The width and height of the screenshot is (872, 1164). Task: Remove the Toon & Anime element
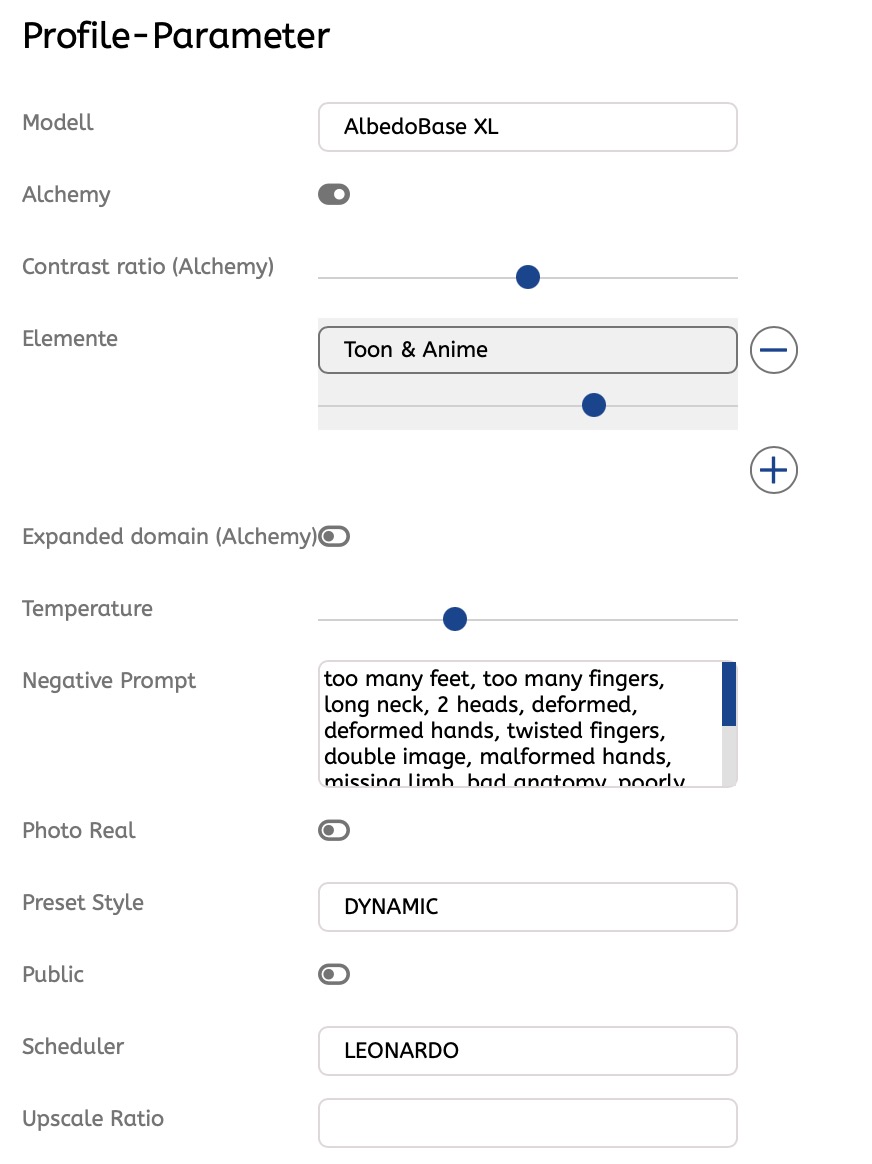[x=773, y=350]
